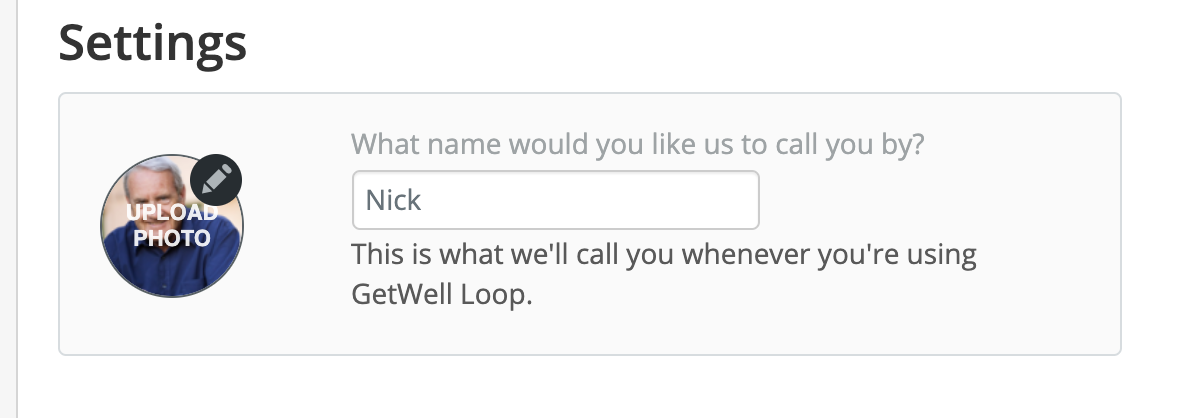Click the word UPLOAD on the avatar
The height and width of the screenshot is (418, 1180).
click(x=172, y=212)
